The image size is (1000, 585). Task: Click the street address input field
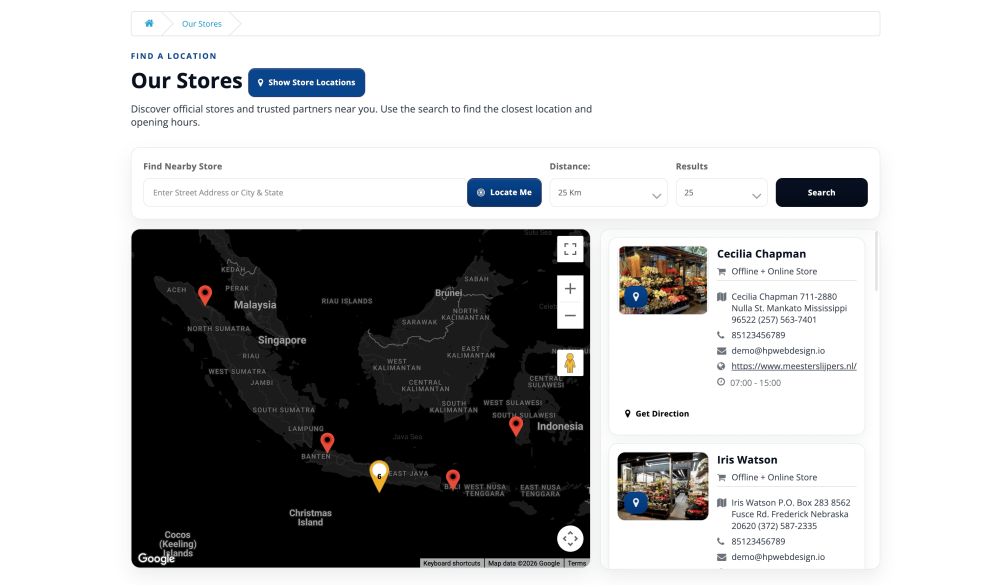(x=304, y=192)
